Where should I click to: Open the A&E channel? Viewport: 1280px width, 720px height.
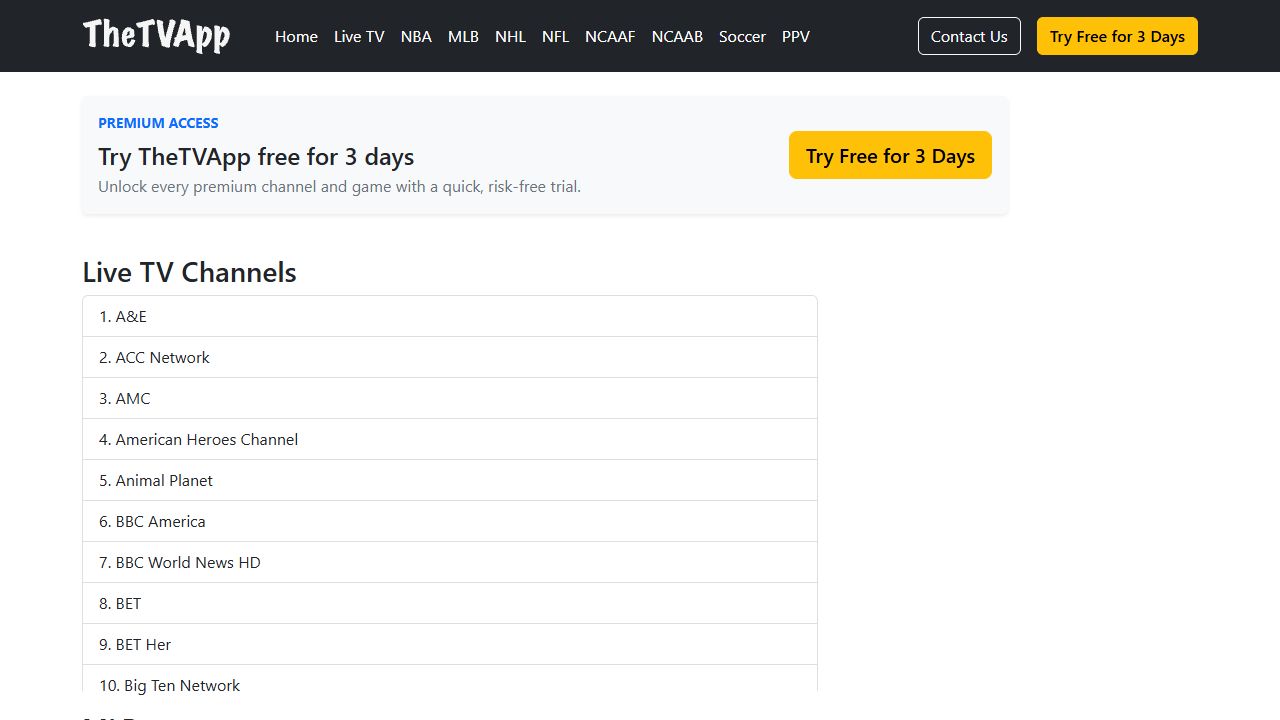(450, 316)
